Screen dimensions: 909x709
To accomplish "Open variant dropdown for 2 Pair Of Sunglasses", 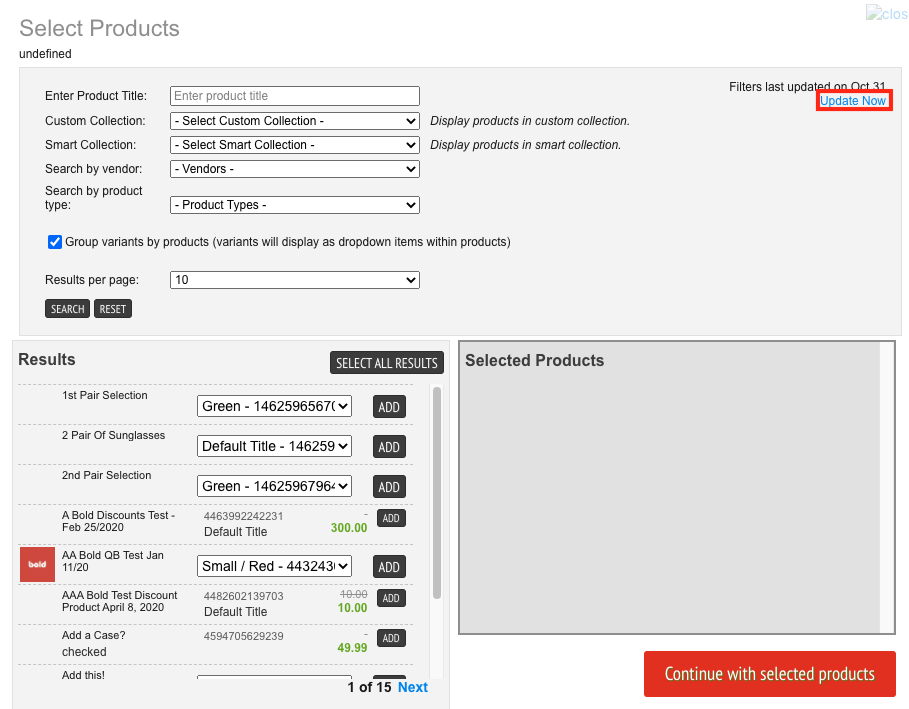I will (274, 446).
